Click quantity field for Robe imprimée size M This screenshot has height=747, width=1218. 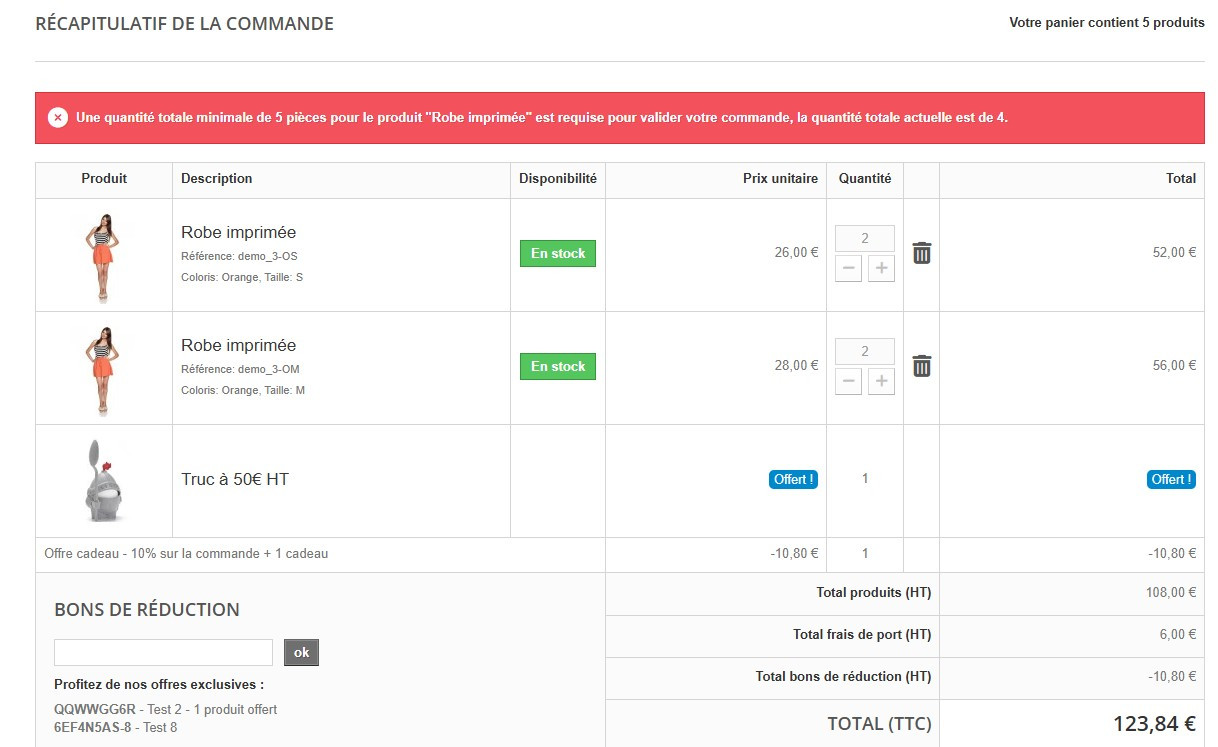point(864,351)
